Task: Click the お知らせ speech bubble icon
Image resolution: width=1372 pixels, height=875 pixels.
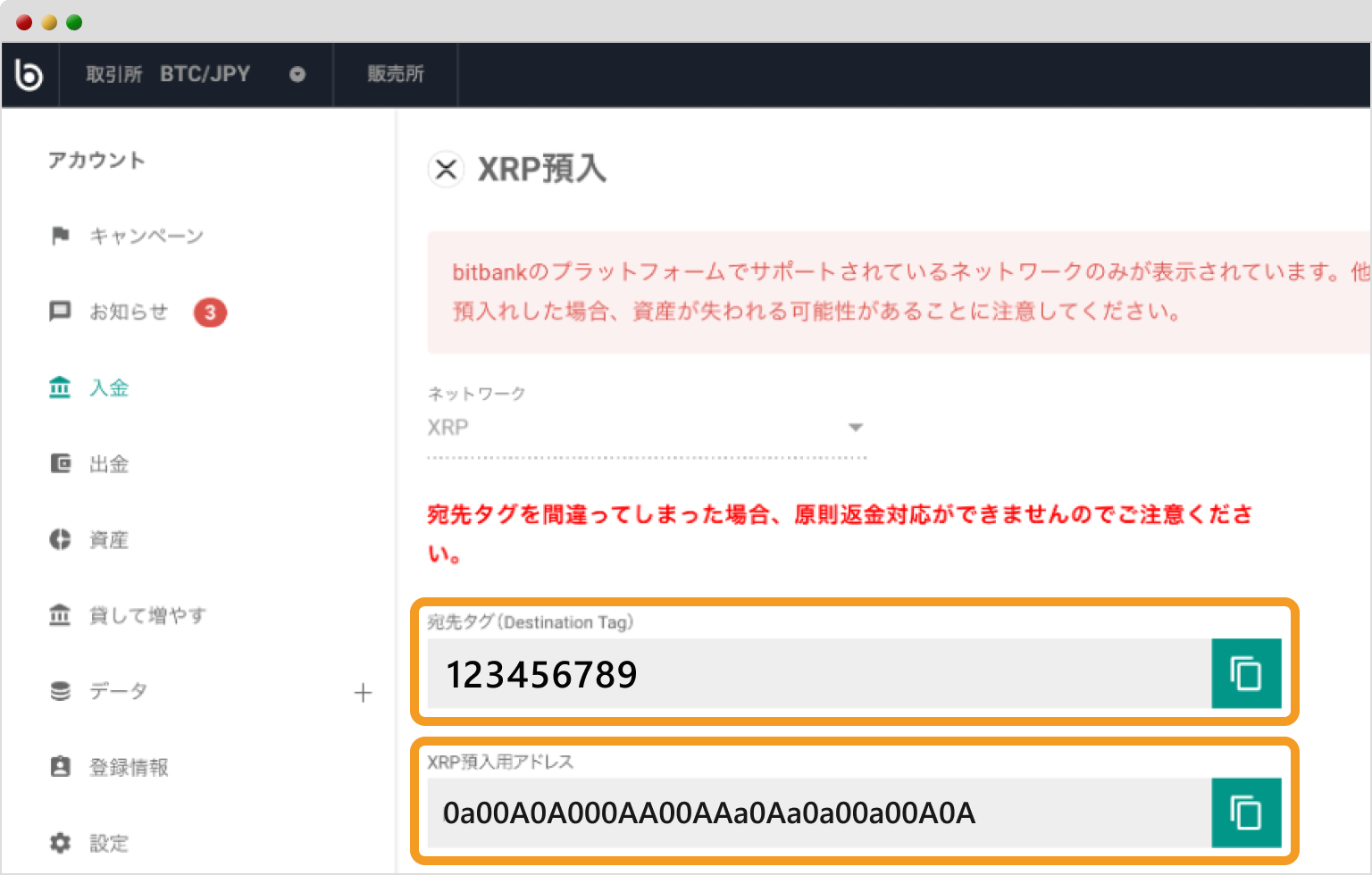Action: (59, 311)
